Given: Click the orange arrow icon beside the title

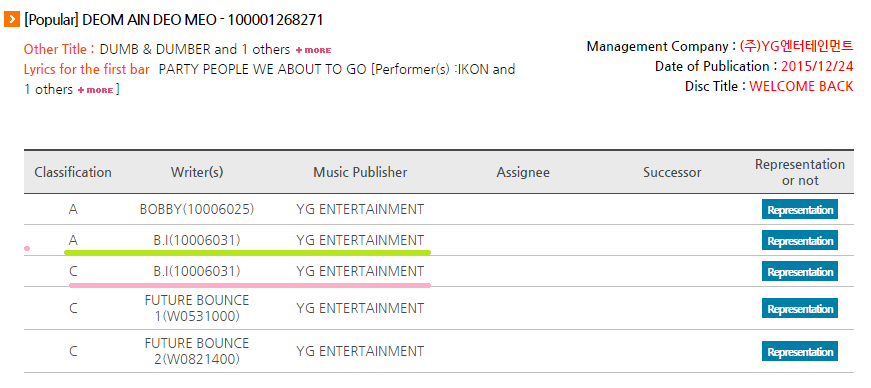Looking at the screenshot, I should [12, 21].
